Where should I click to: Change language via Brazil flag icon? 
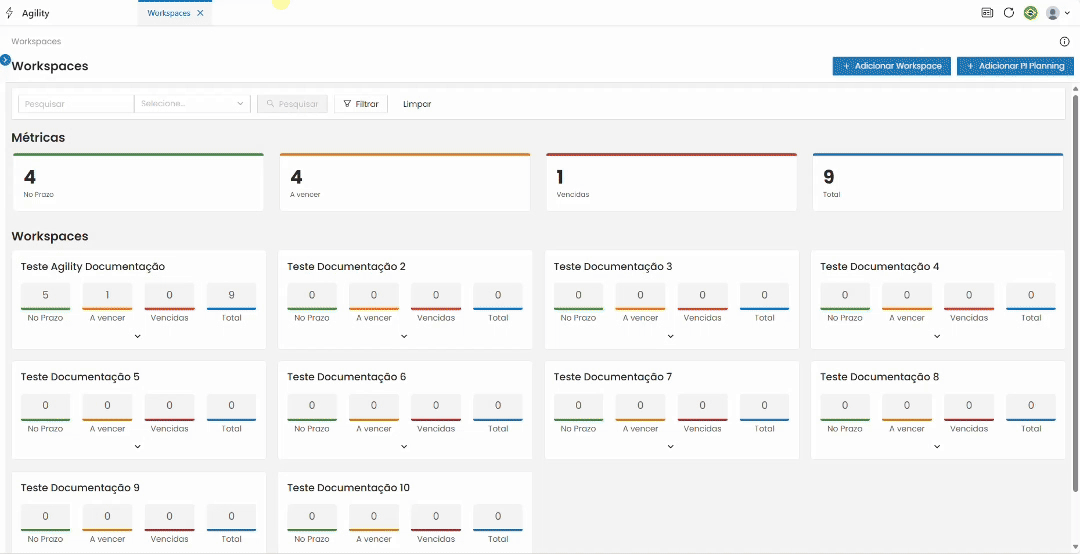[1030, 12]
